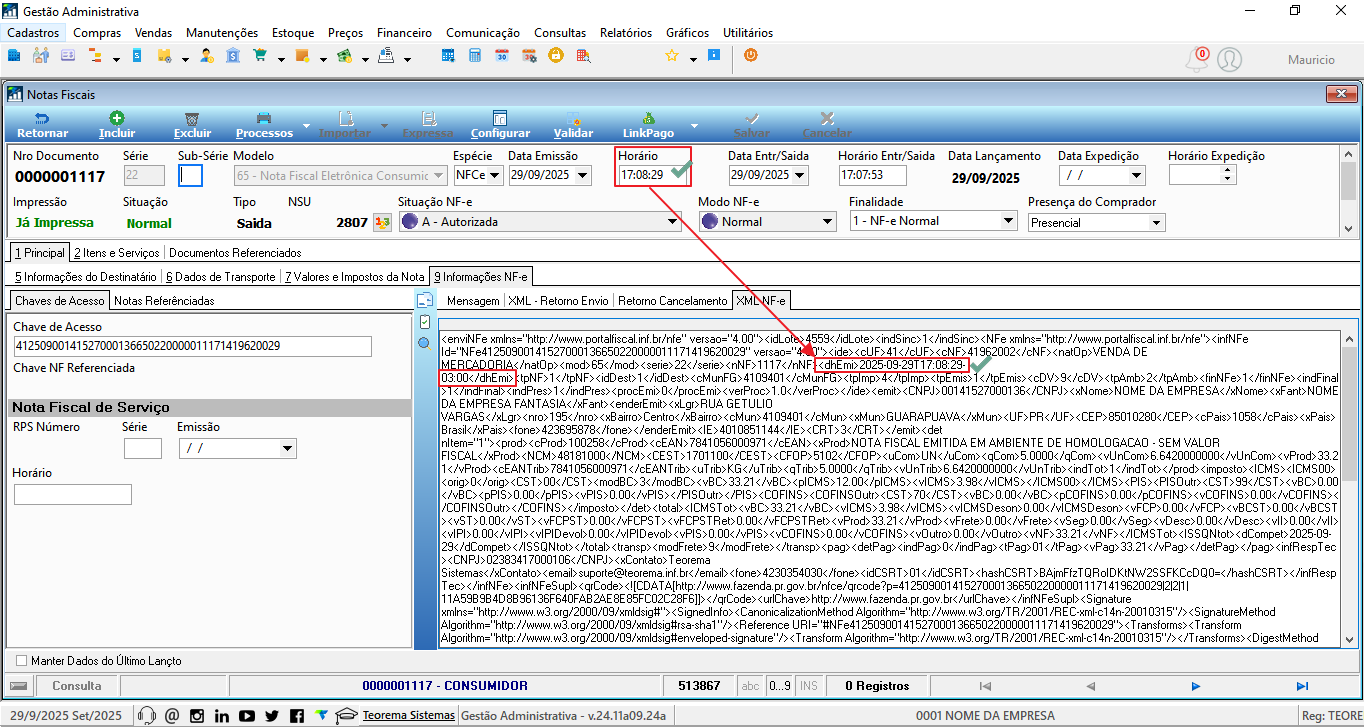Click the Incluir button
This screenshot has width=1364, height=727.
[117, 125]
